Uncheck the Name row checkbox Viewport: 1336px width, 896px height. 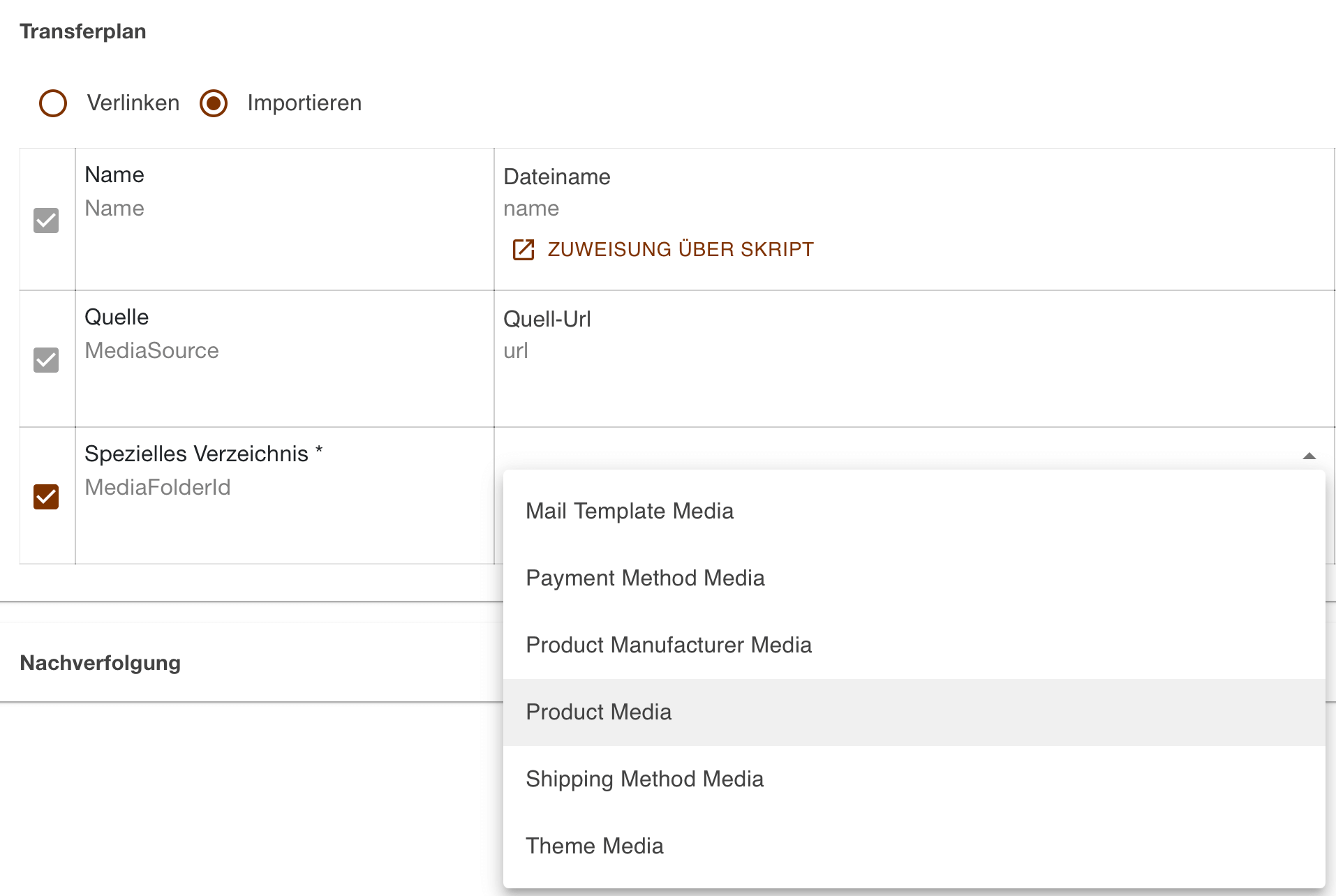[46, 221]
